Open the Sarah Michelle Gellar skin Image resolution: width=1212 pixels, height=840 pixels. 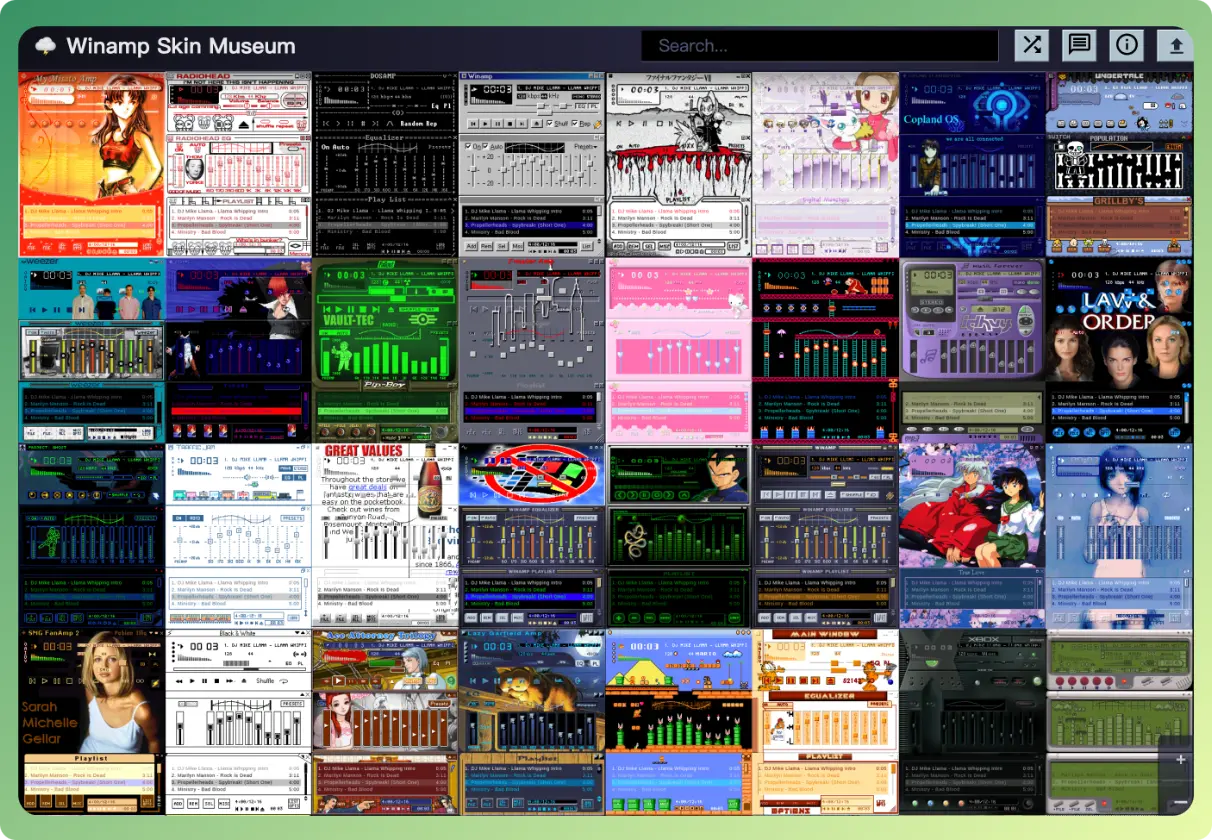pyautogui.click(x=91, y=721)
